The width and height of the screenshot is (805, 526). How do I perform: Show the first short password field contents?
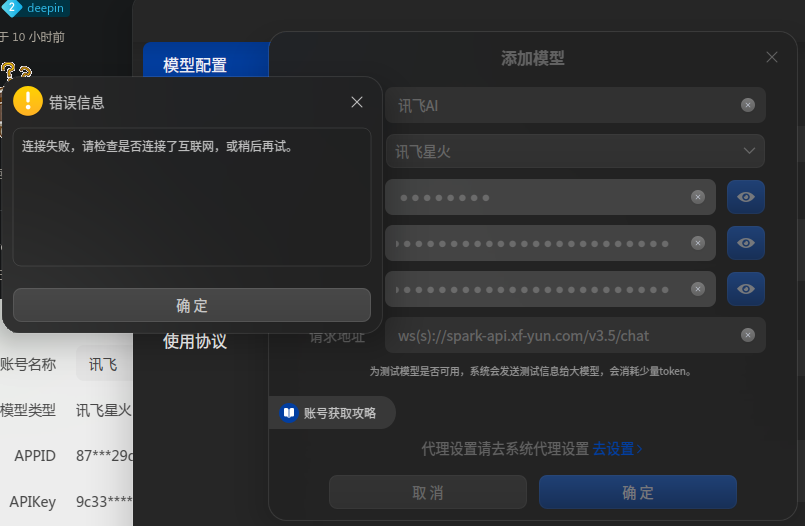pos(745,197)
